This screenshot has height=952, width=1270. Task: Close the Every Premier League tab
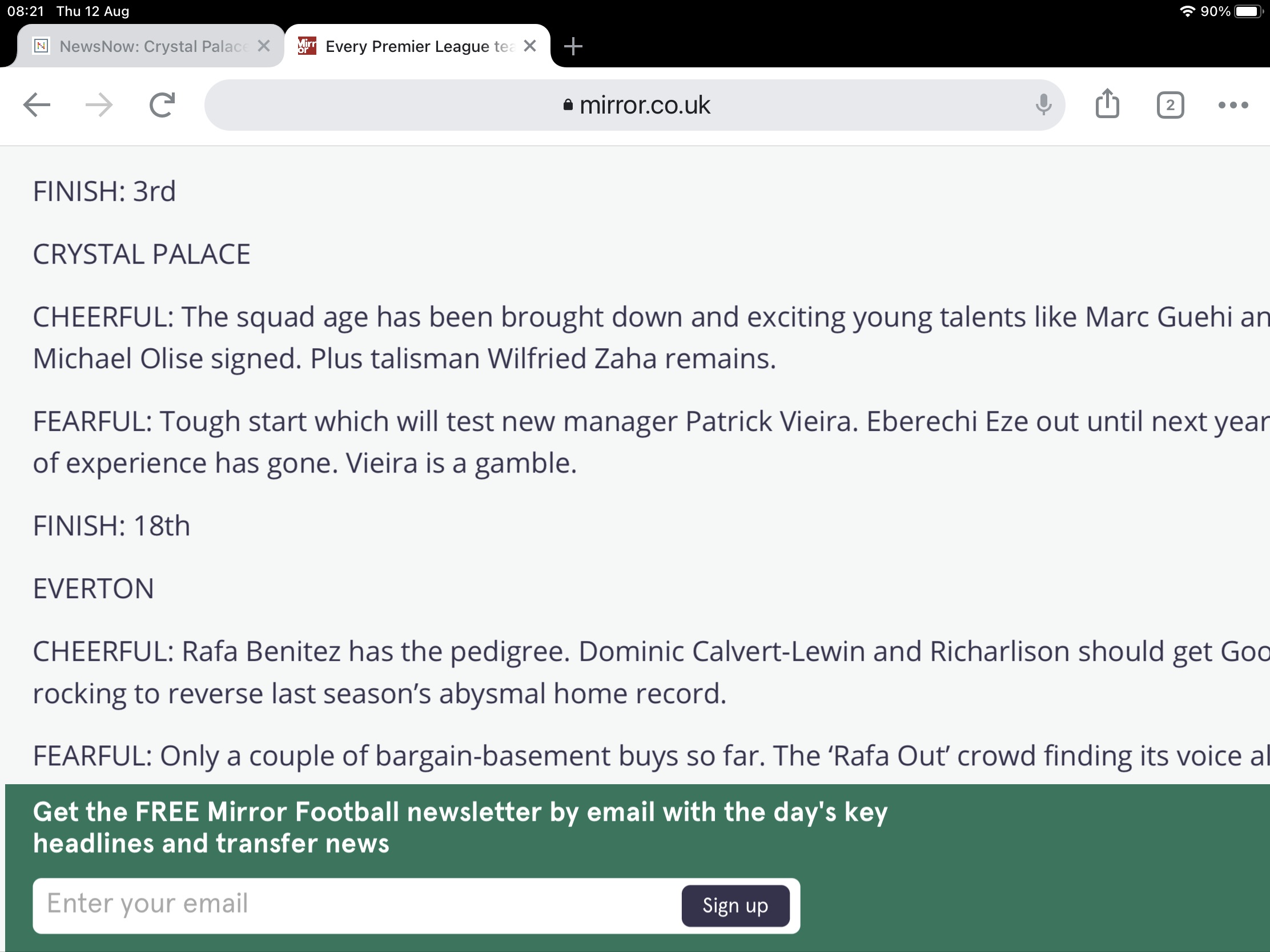pyautogui.click(x=530, y=46)
